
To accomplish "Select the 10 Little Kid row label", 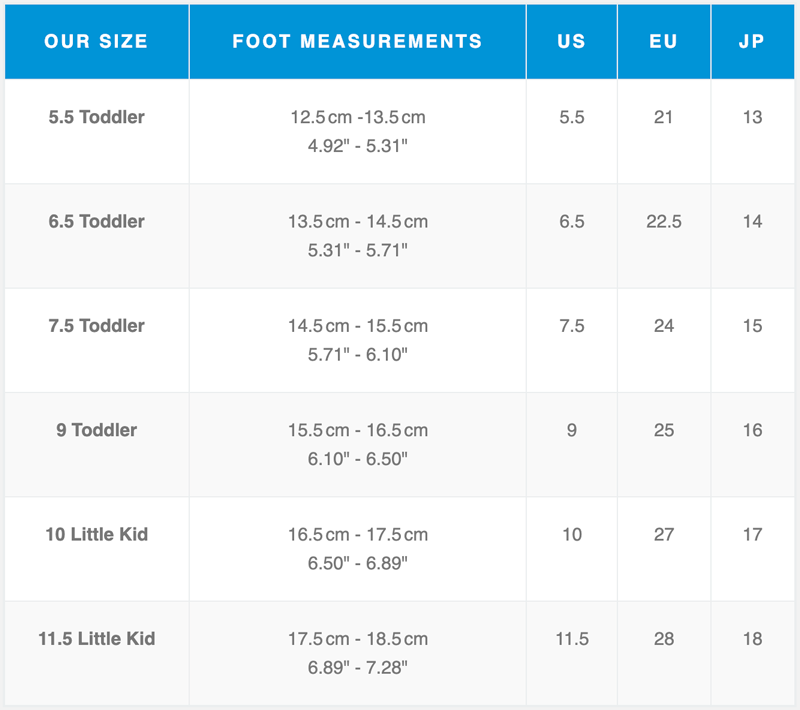I will [96, 534].
